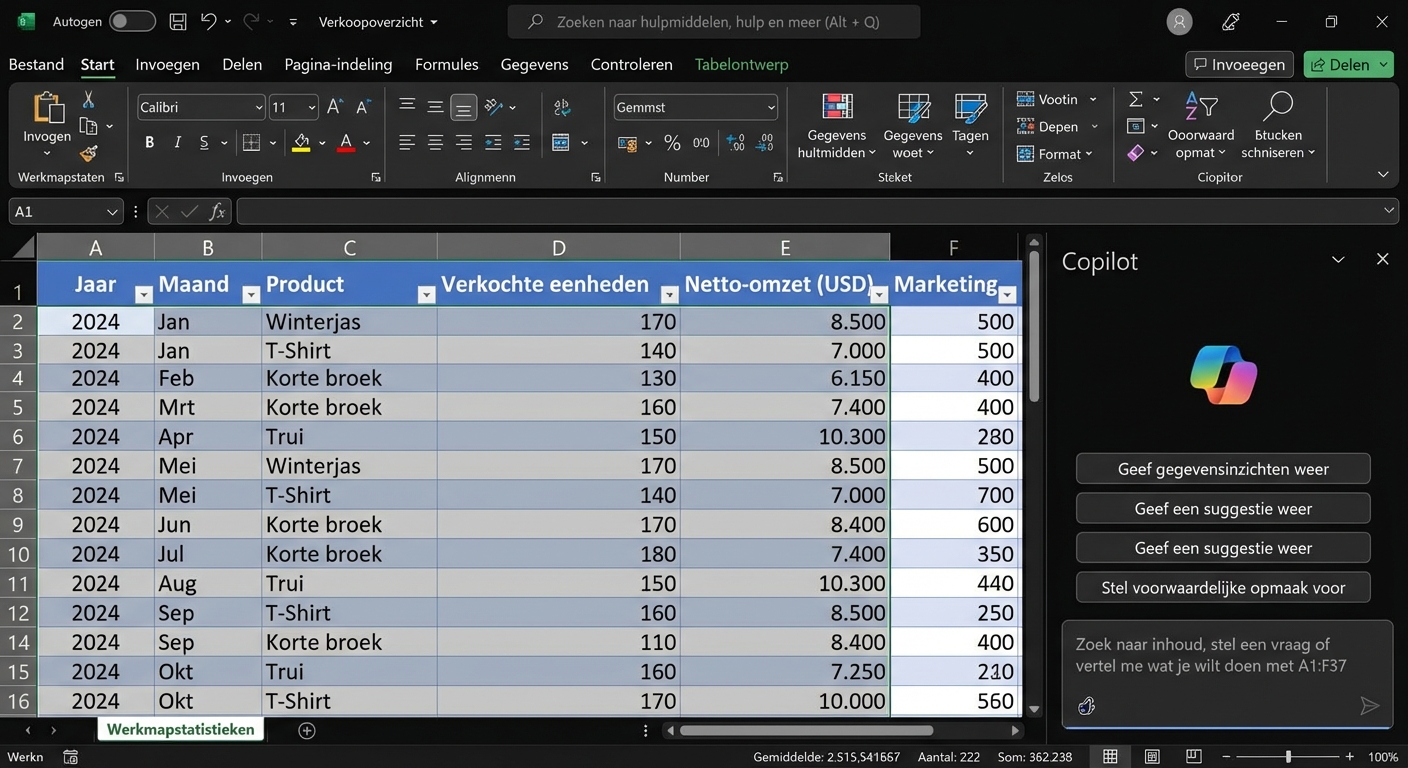Open the font size dropdown

[x=310, y=107]
